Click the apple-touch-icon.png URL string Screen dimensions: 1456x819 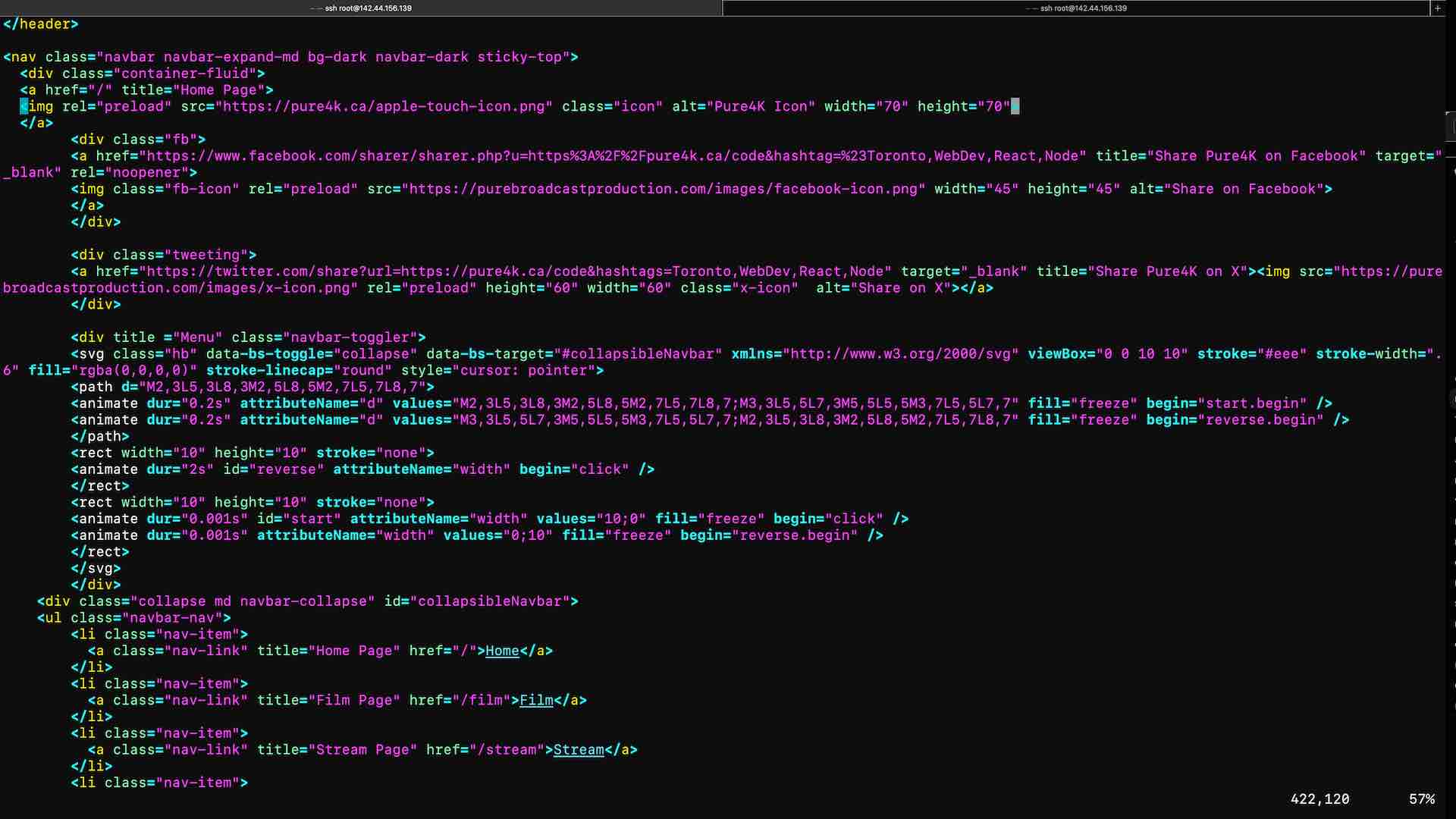click(x=384, y=107)
